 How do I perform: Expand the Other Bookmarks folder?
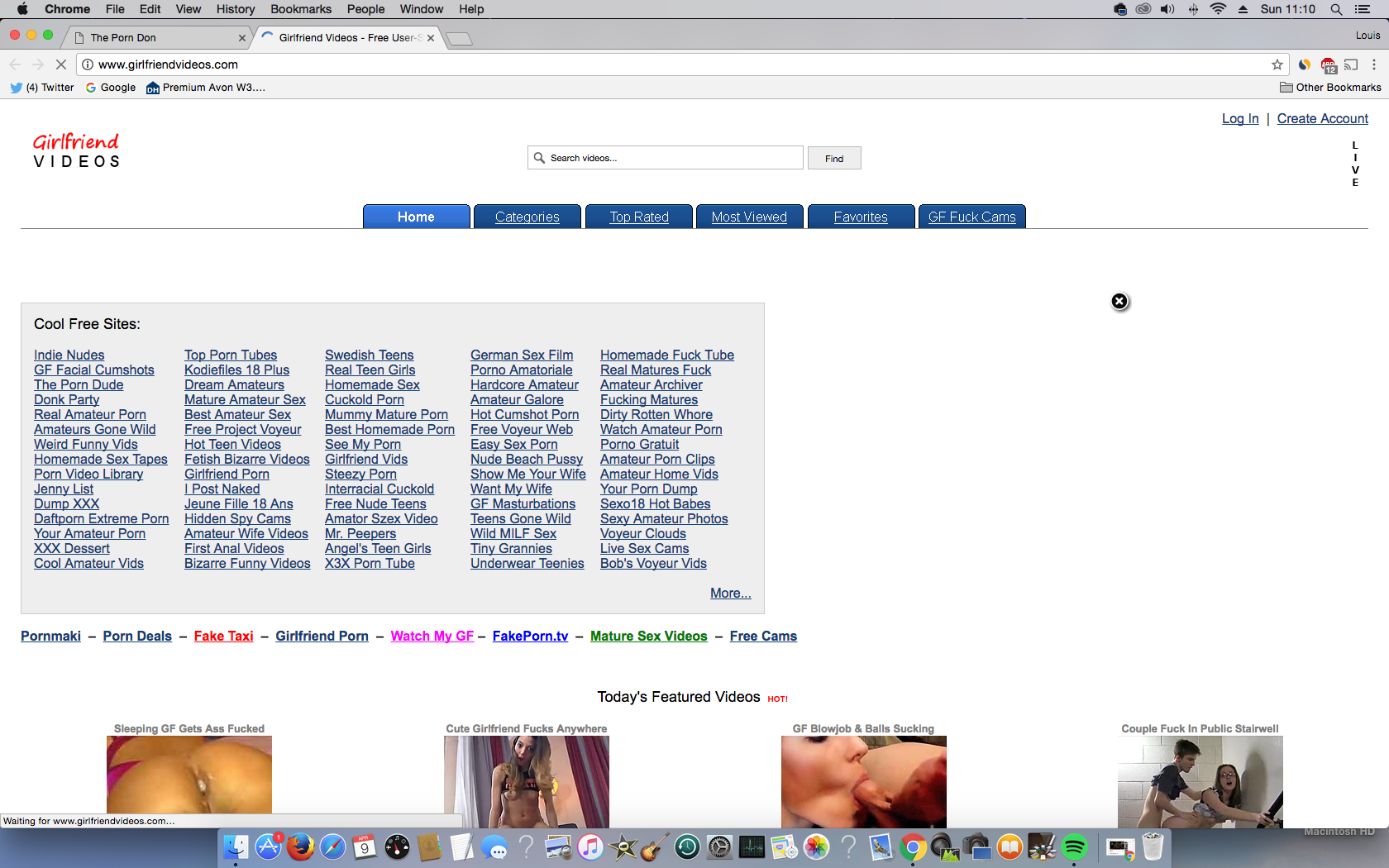coord(1330,88)
